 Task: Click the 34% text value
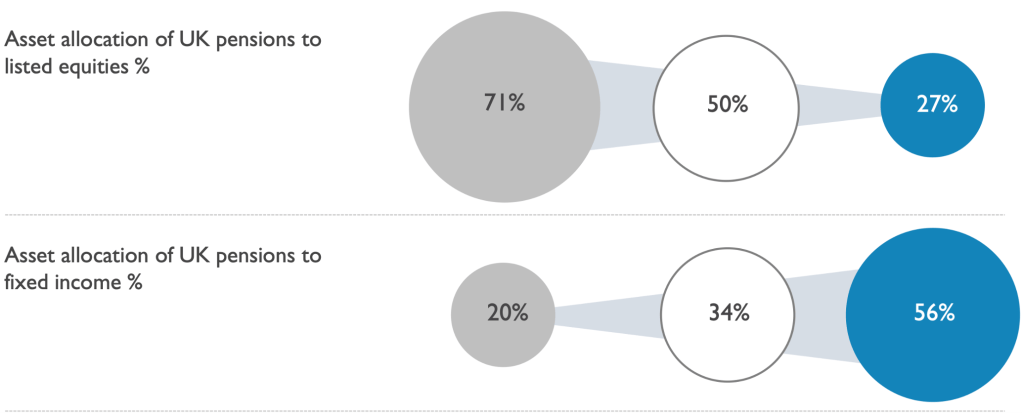pyautogui.click(x=729, y=313)
